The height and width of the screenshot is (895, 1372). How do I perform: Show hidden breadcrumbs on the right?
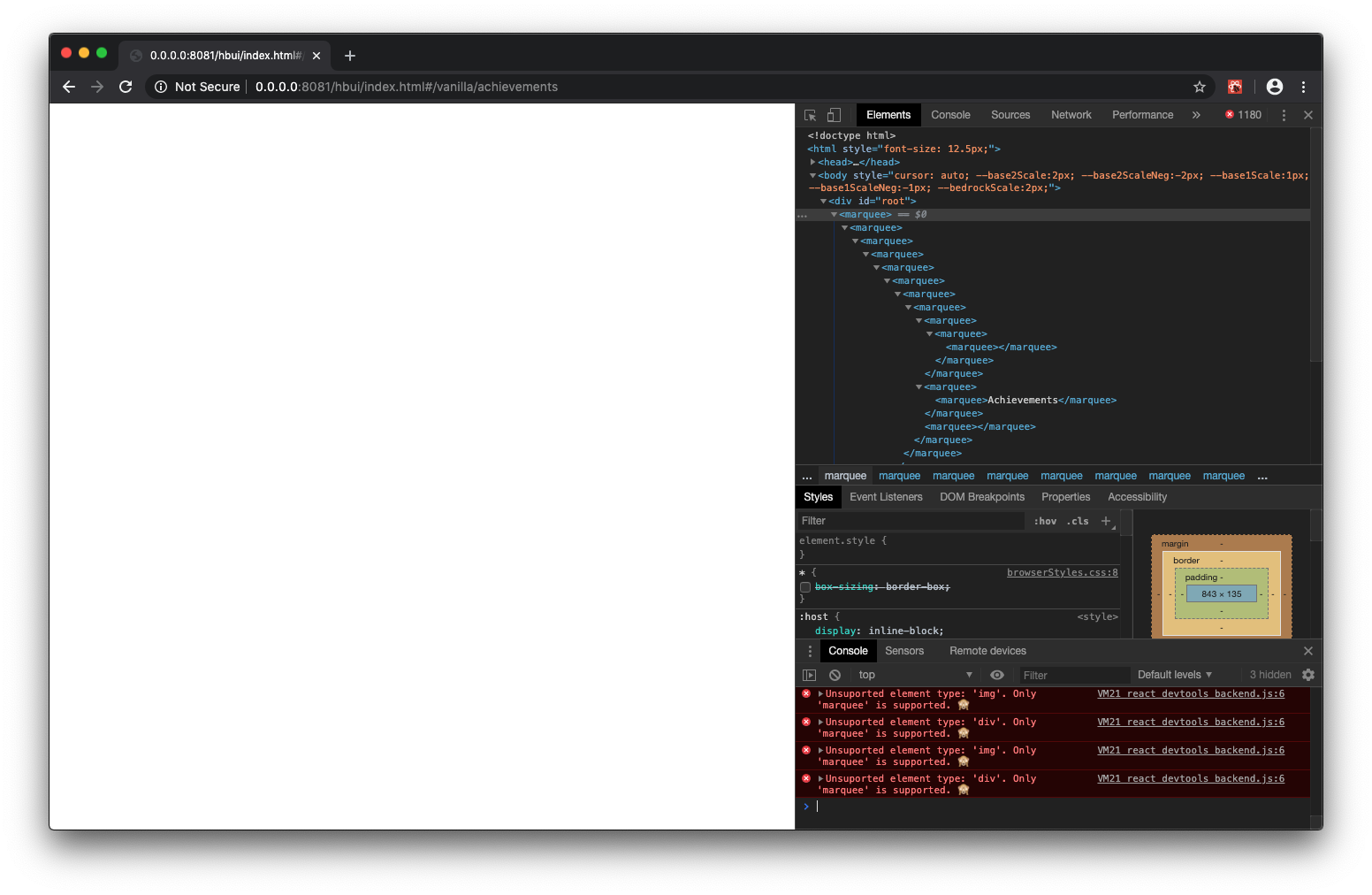[x=1262, y=476]
